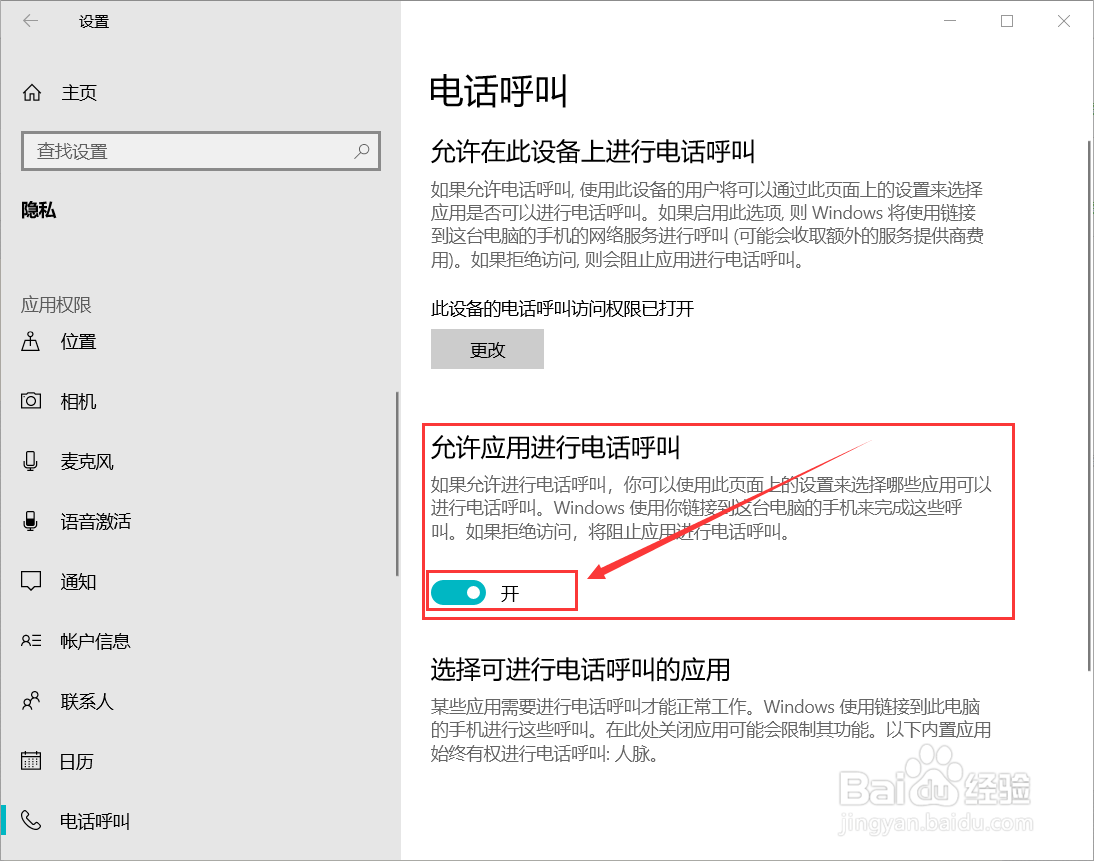The image size is (1094, 861).
Task: Select the 位置 (Location) privacy icon
Action: coord(31,341)
